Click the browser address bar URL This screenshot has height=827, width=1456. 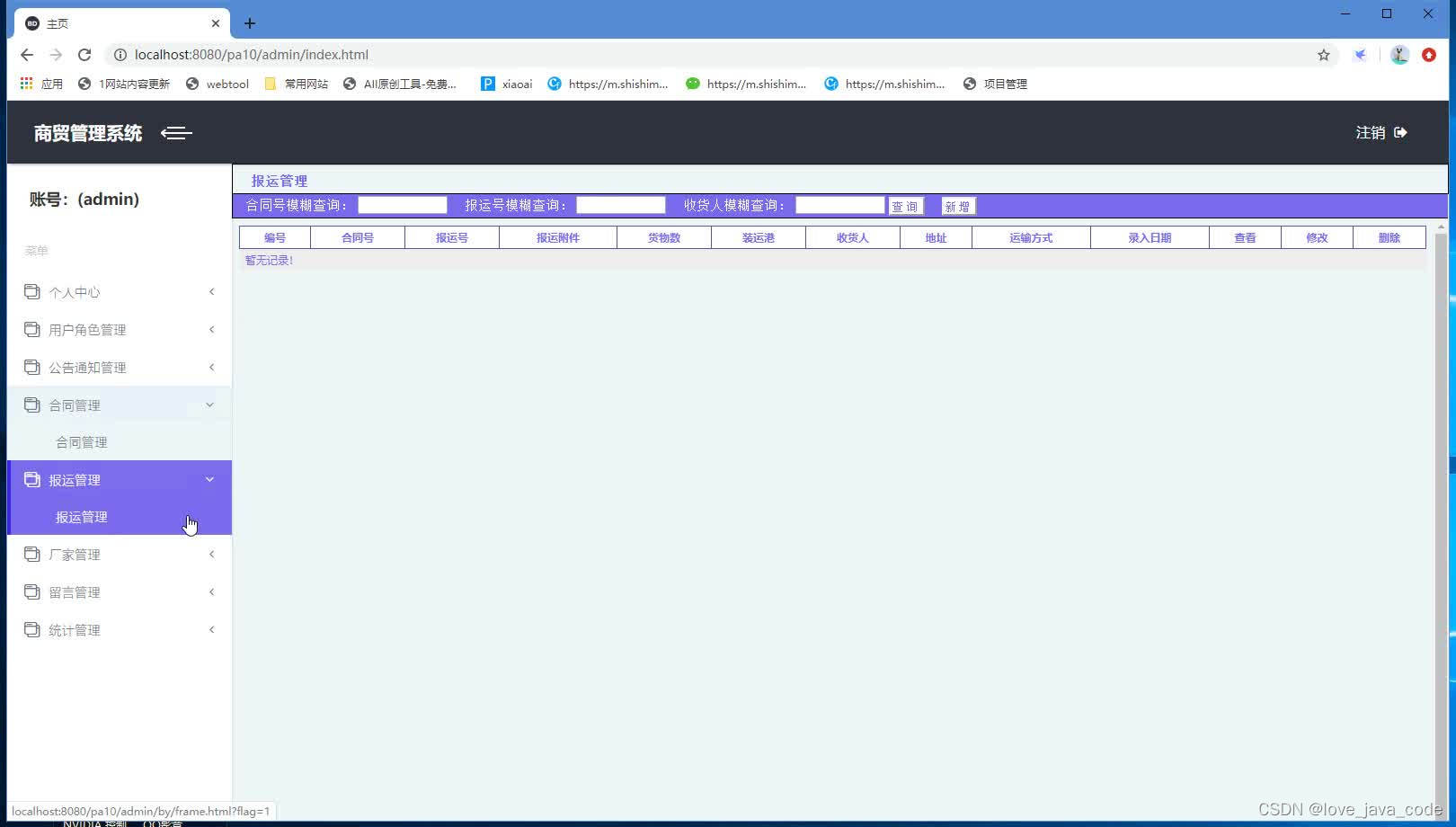point(252,55)
